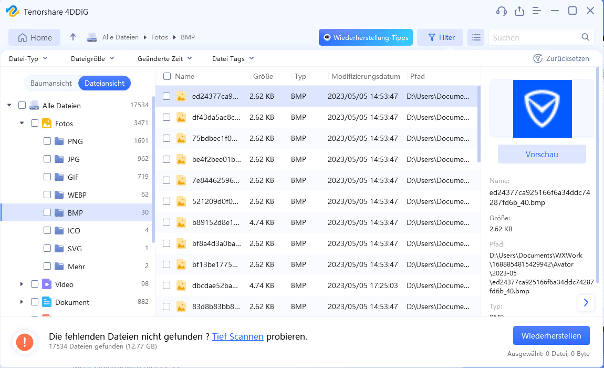Tick the checkbox for the PNG folder

47,141
